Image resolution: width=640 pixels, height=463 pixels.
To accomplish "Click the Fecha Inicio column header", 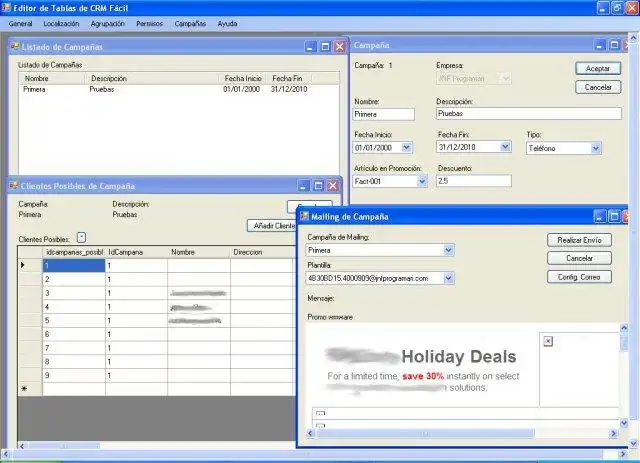I will pos(243,78).
